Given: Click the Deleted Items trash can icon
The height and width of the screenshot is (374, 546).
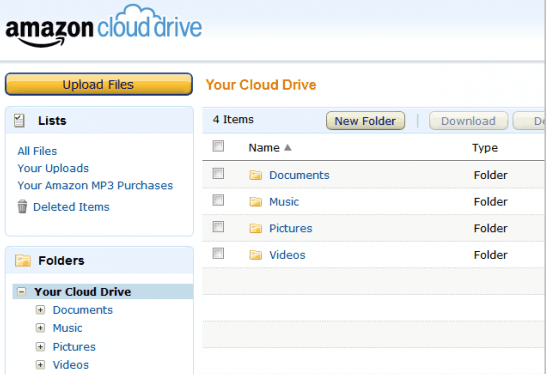Looking at the screenshot, I should [x=22, y=206].
